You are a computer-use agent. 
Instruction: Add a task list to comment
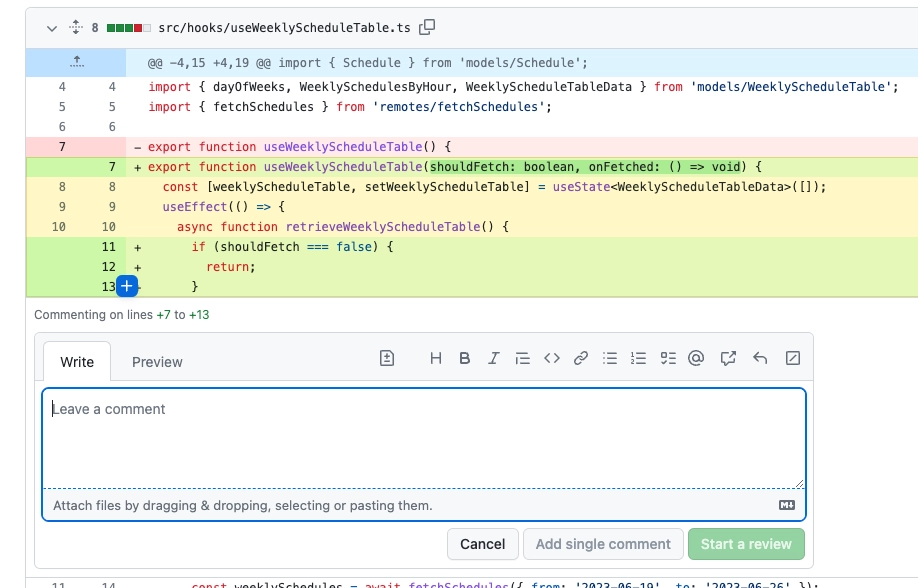668,359
